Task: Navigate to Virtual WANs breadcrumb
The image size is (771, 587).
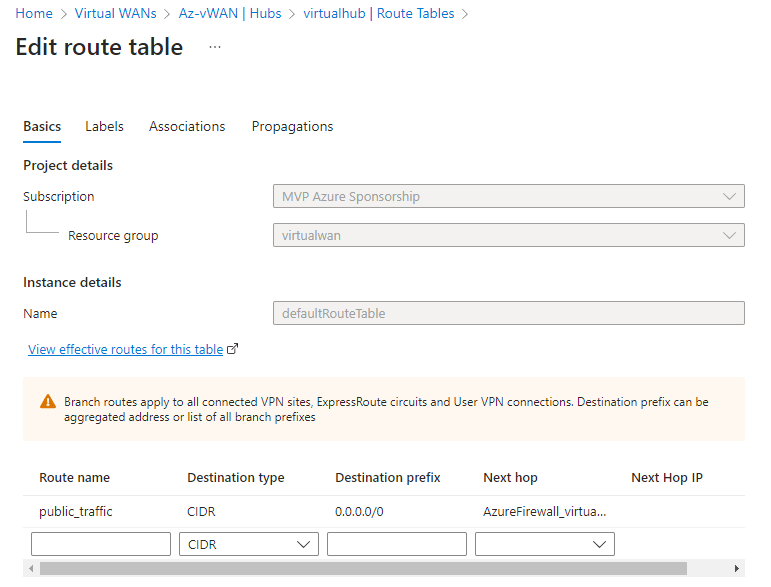Action: pyautogui.click(x=115, y=14)
